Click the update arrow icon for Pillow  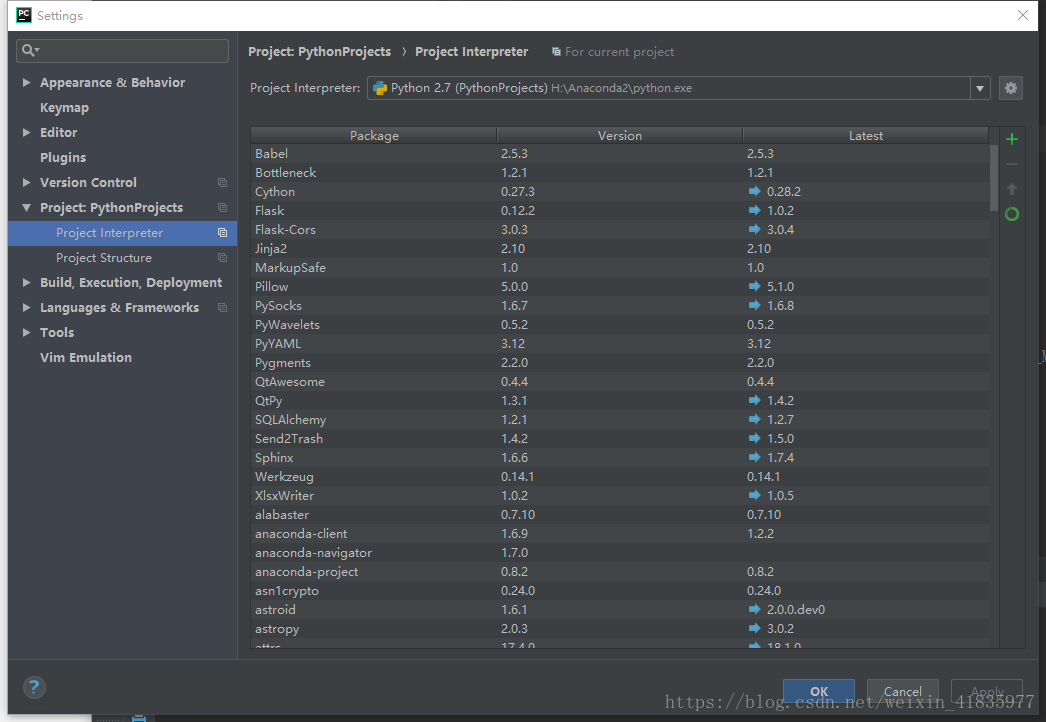(x=754, y=286)
